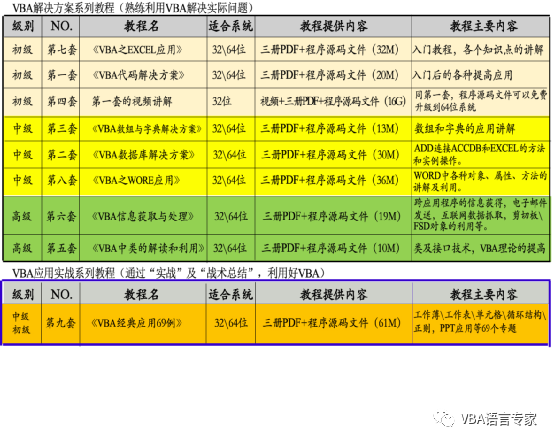
Task: Select the 级别 header in bottom table
Action: pos(23,294)
